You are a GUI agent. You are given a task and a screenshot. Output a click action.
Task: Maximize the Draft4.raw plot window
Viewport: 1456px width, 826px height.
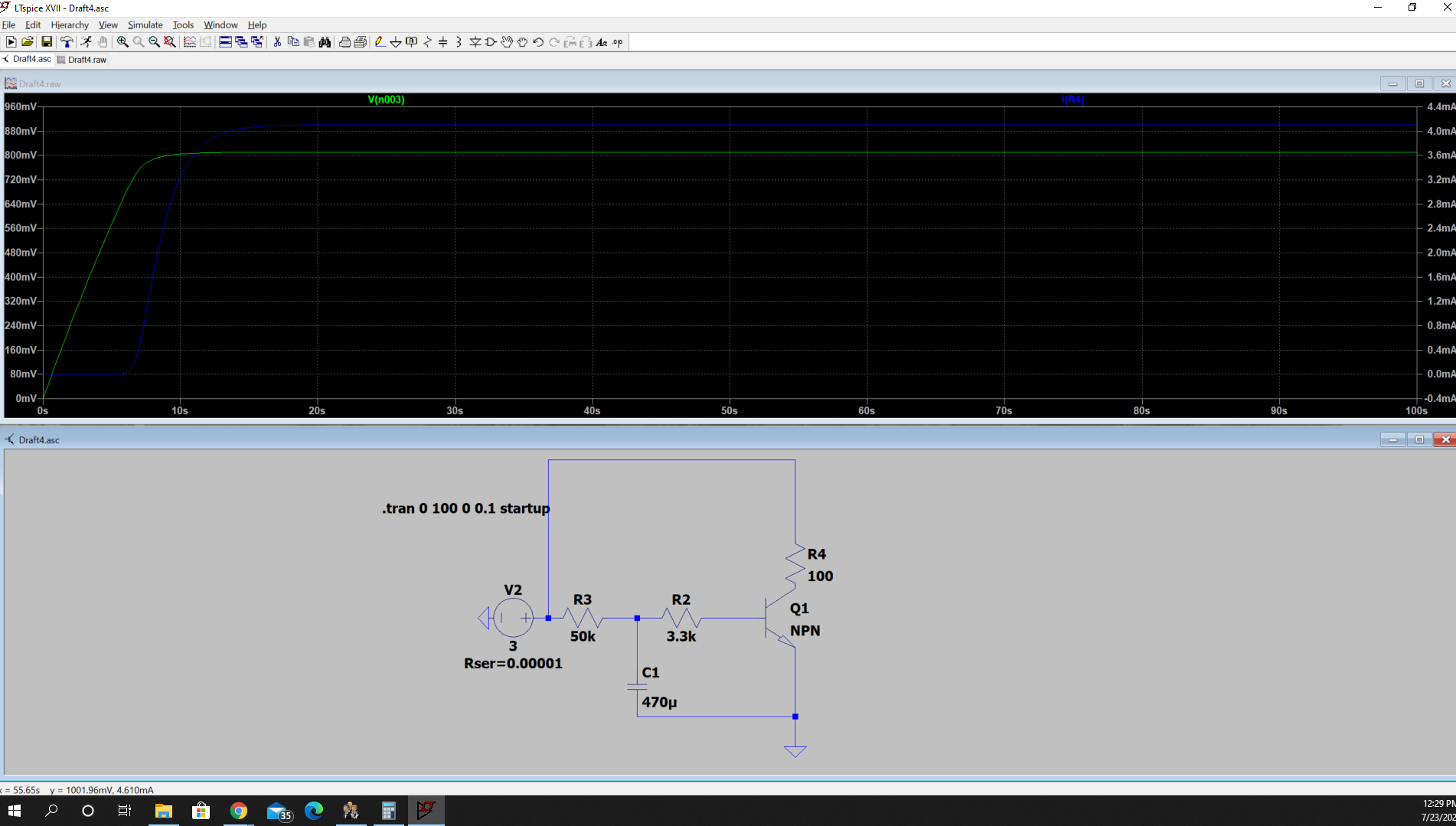point(1419,83)
